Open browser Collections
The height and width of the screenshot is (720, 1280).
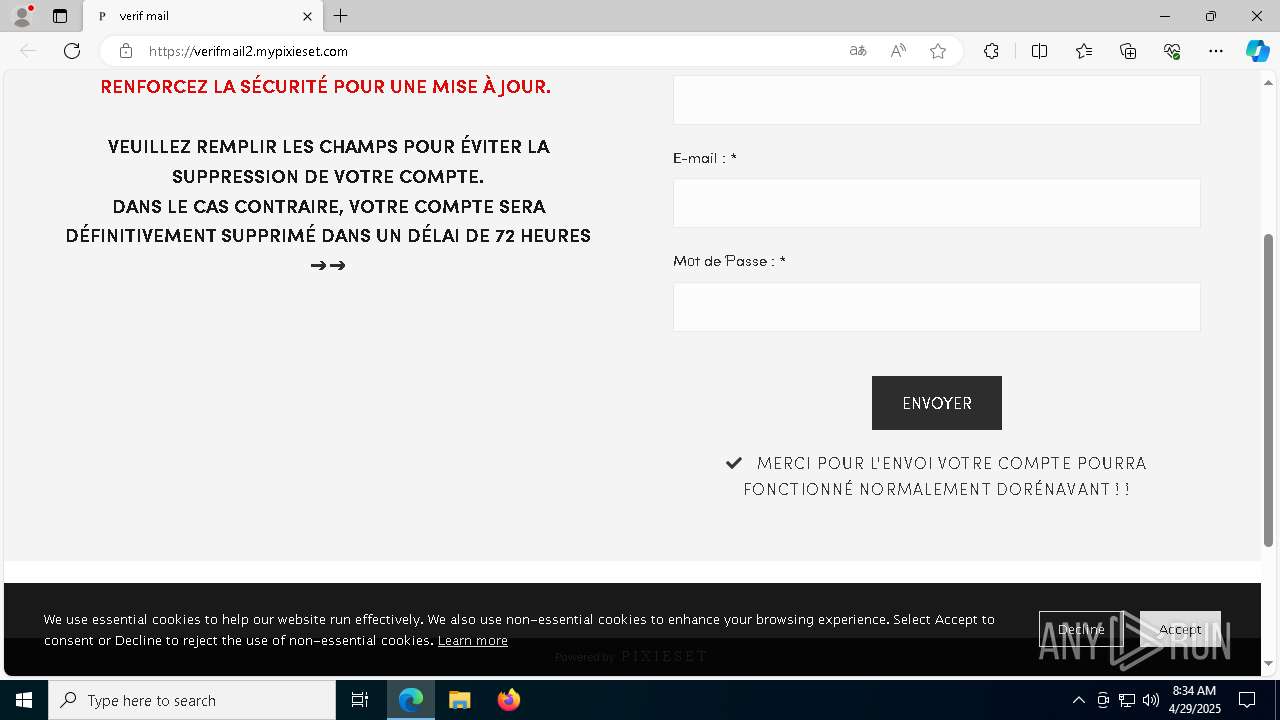1128,51
